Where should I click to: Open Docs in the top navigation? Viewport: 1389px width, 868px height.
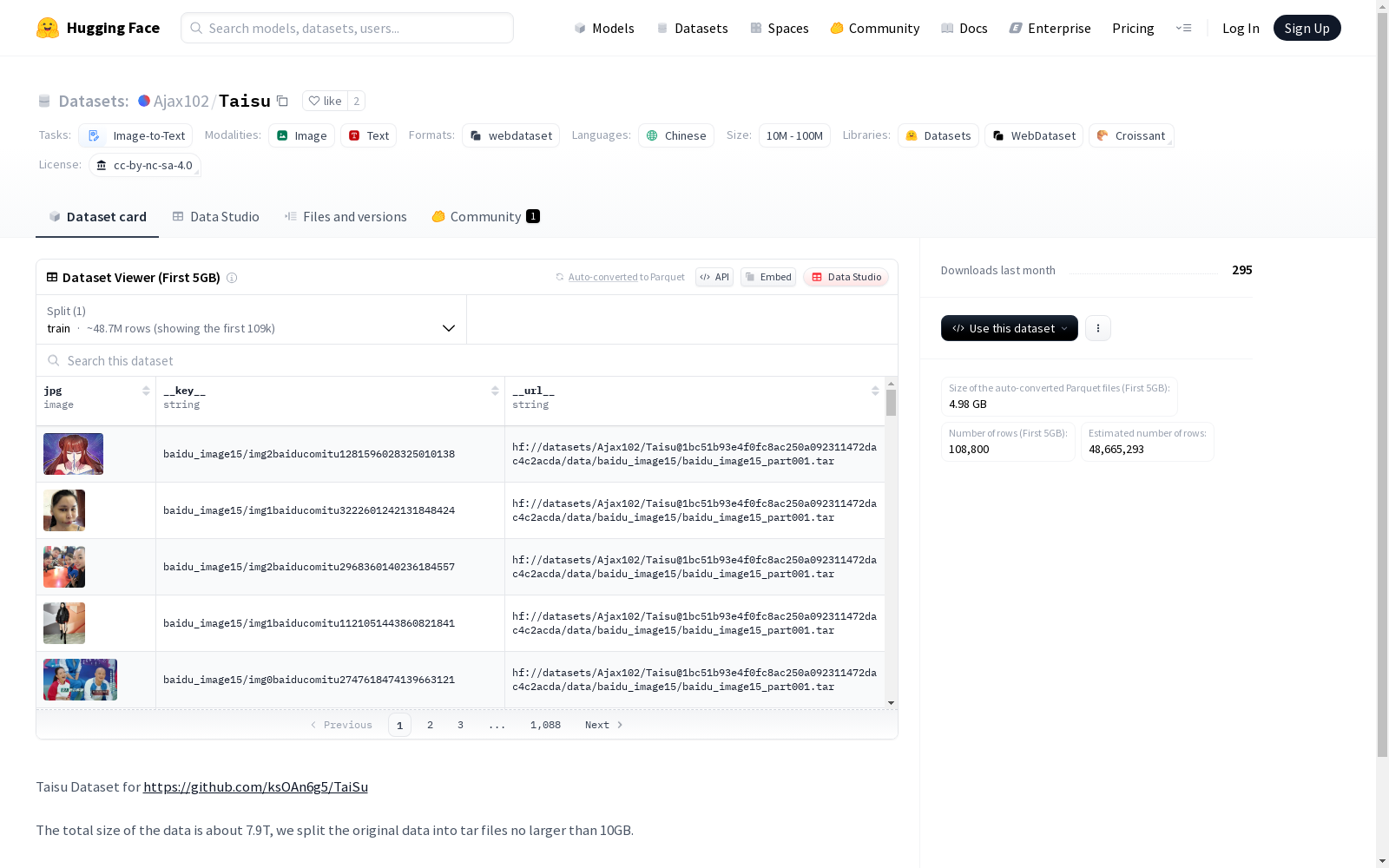tap(964, 28)
